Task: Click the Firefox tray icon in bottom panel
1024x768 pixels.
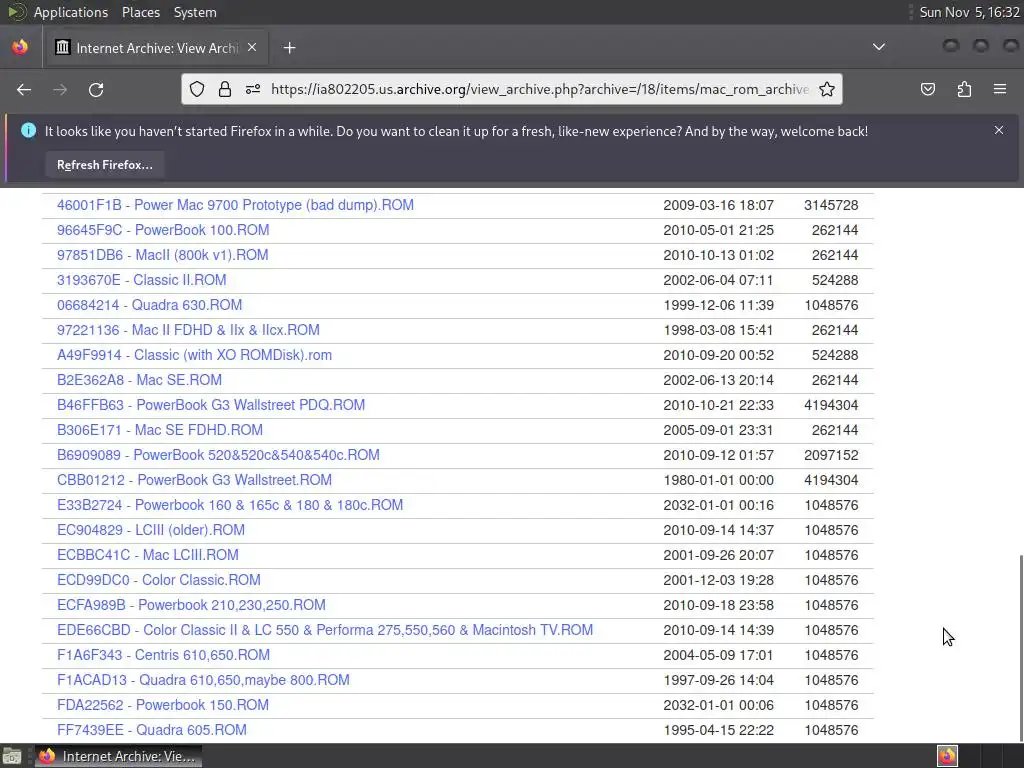Action: (947, 756)
